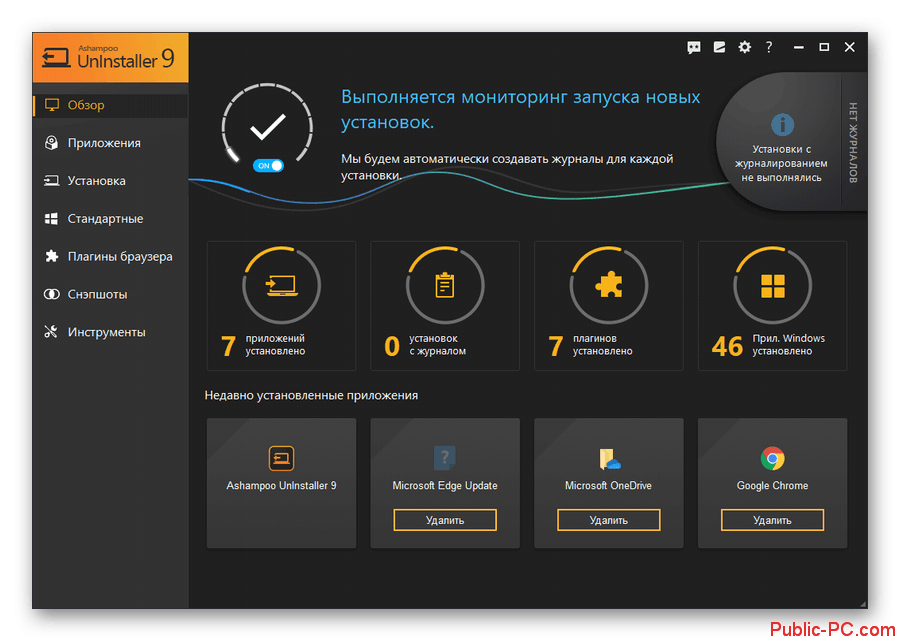Click the logged installations clipboard circle icon
This screenshot has height=641, width=900.
click(445, 287)
